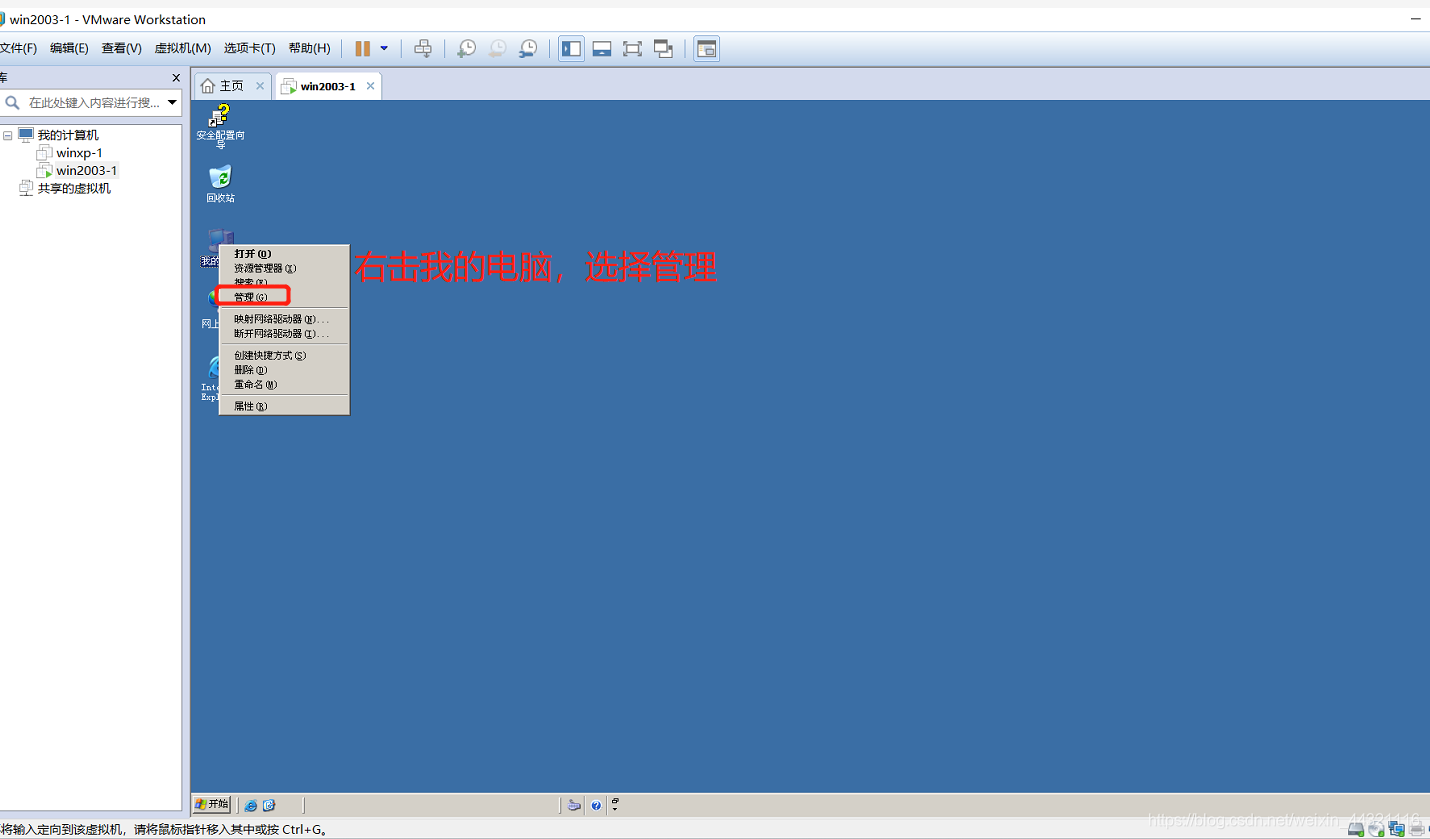Choose 删除(D) from the context menu

tap(284, 370)
